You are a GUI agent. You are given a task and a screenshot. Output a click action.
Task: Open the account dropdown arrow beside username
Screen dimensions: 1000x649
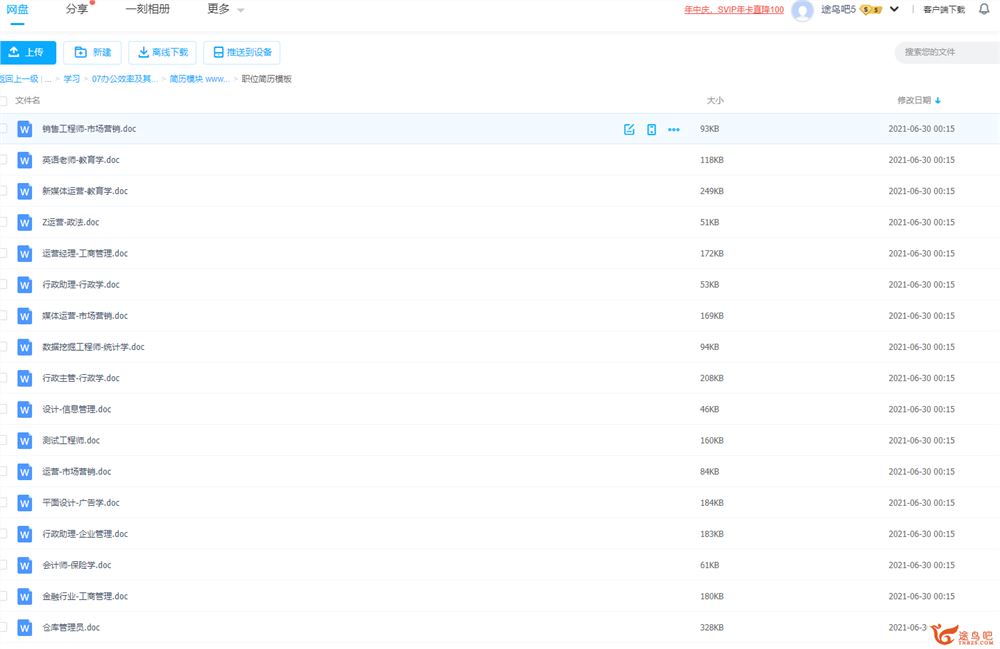point(894,9)
